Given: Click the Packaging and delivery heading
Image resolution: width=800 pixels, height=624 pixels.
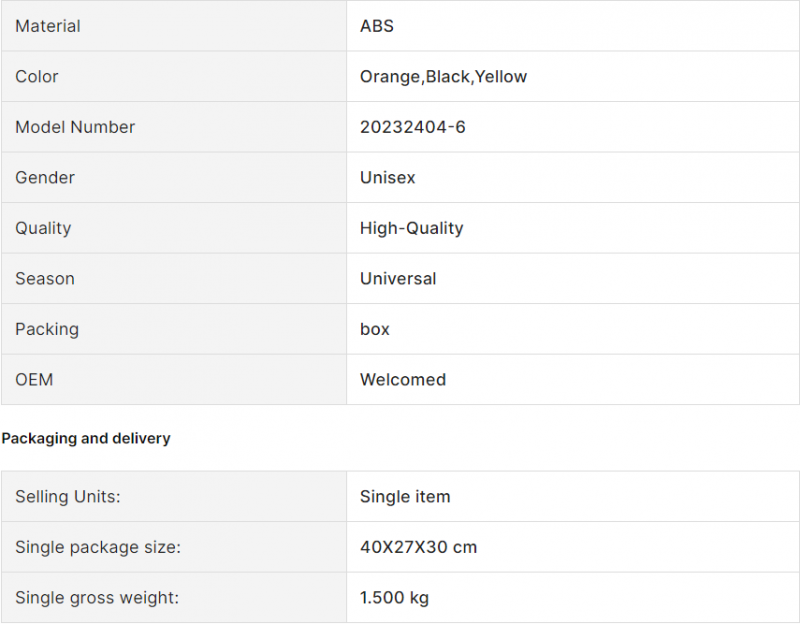Looking at the screenshot, I should (x=86, y=438).
